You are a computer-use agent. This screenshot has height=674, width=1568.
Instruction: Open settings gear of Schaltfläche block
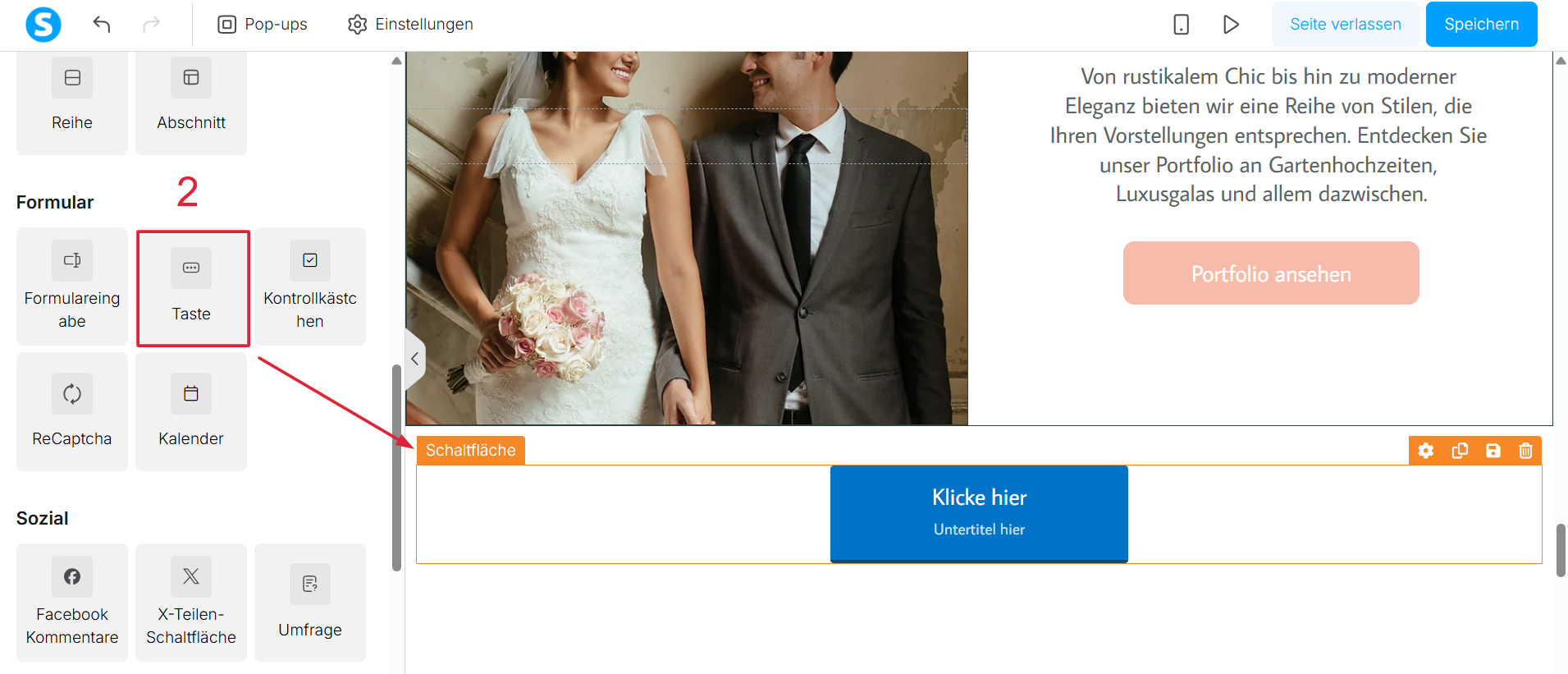click(x=1426, y=451)
